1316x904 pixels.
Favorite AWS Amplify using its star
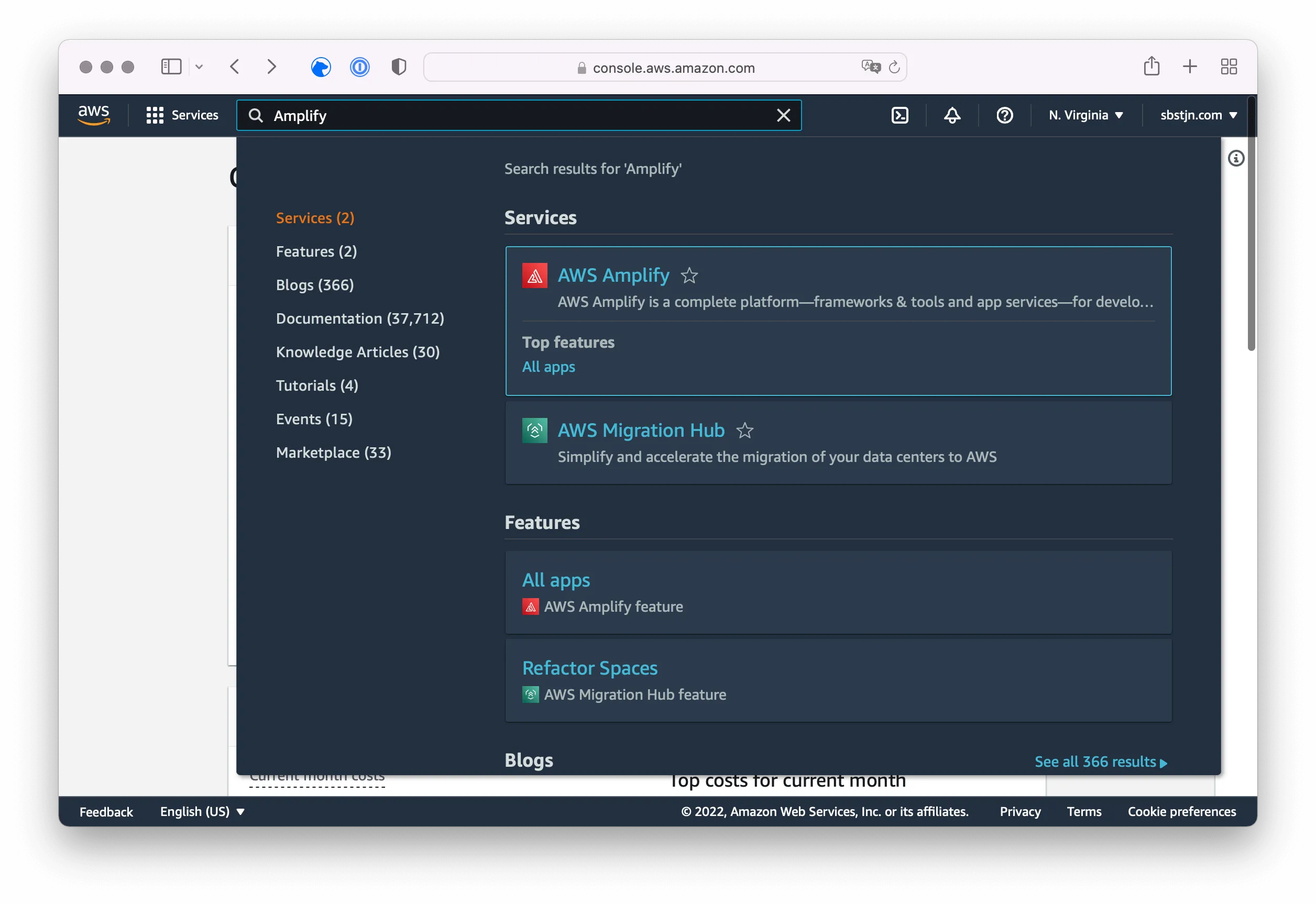(689, 276)
